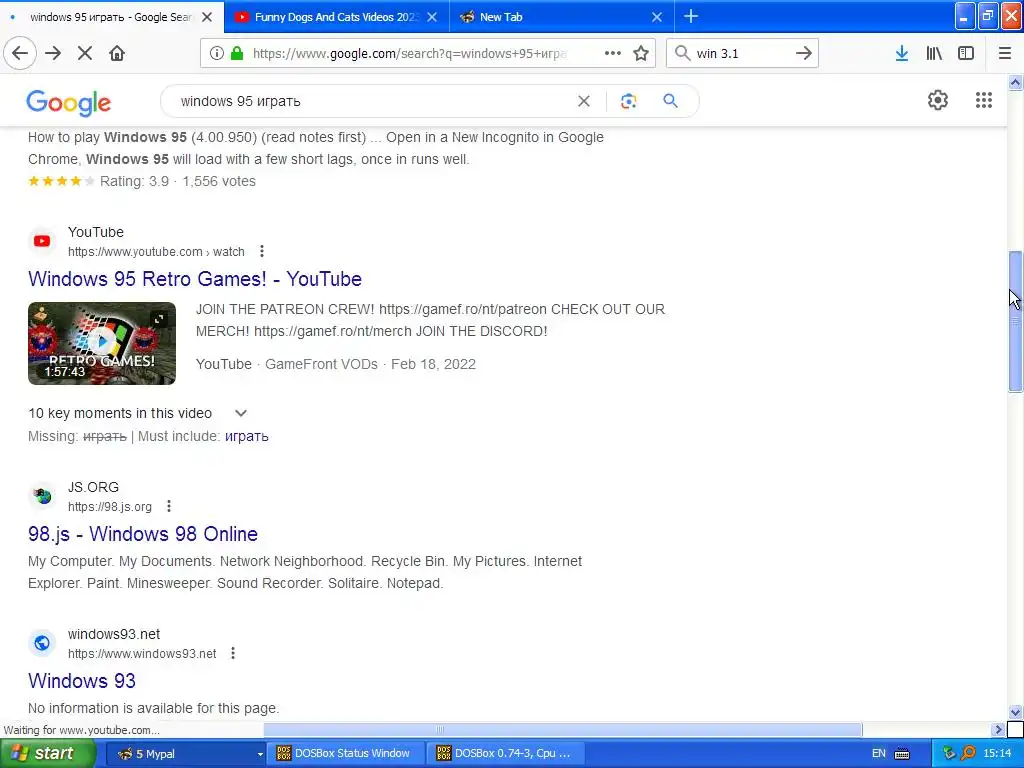Open Google quick settings gear
1024x768 pixels.
938,100
